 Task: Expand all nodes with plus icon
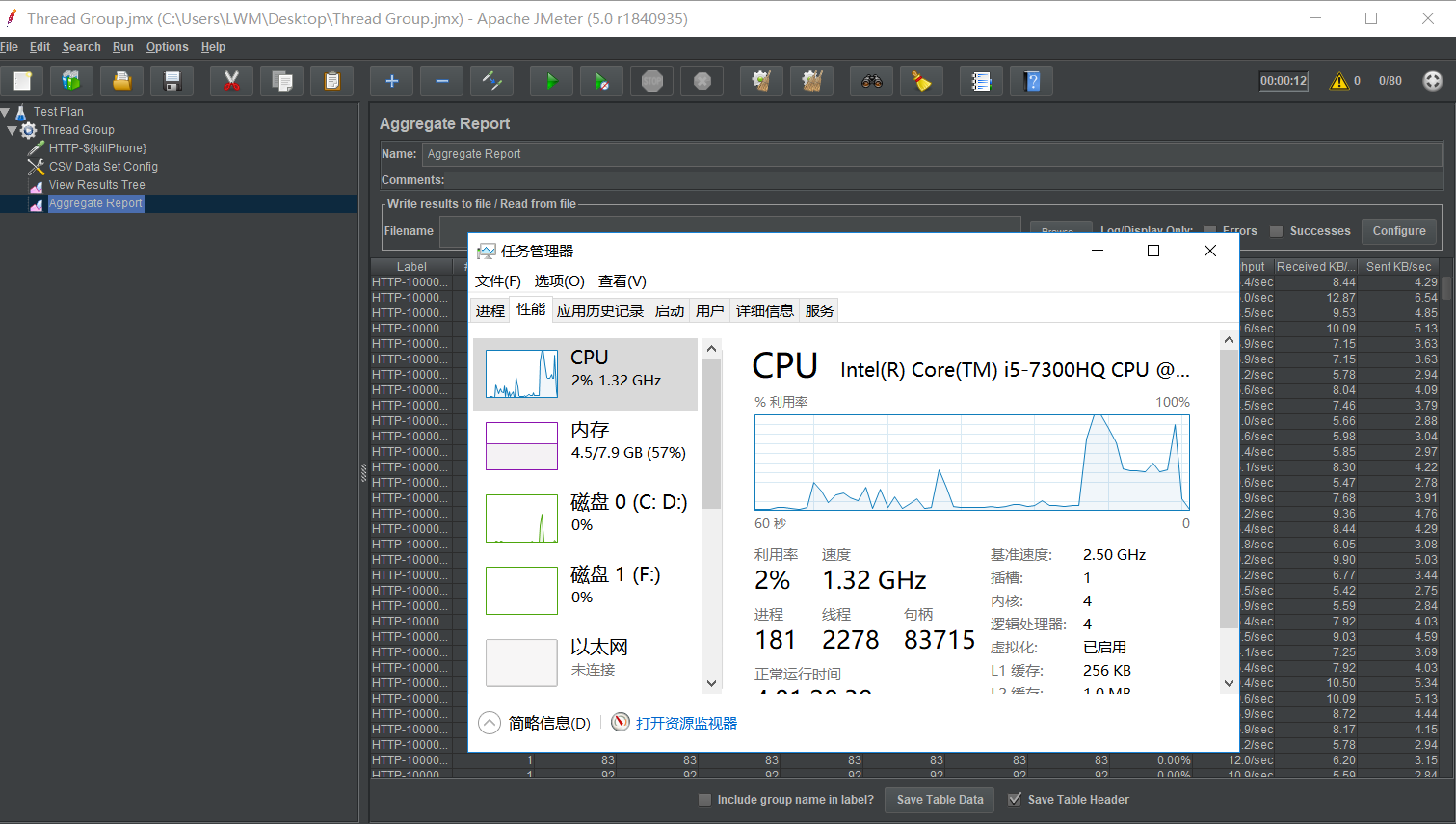click(392, 81)
